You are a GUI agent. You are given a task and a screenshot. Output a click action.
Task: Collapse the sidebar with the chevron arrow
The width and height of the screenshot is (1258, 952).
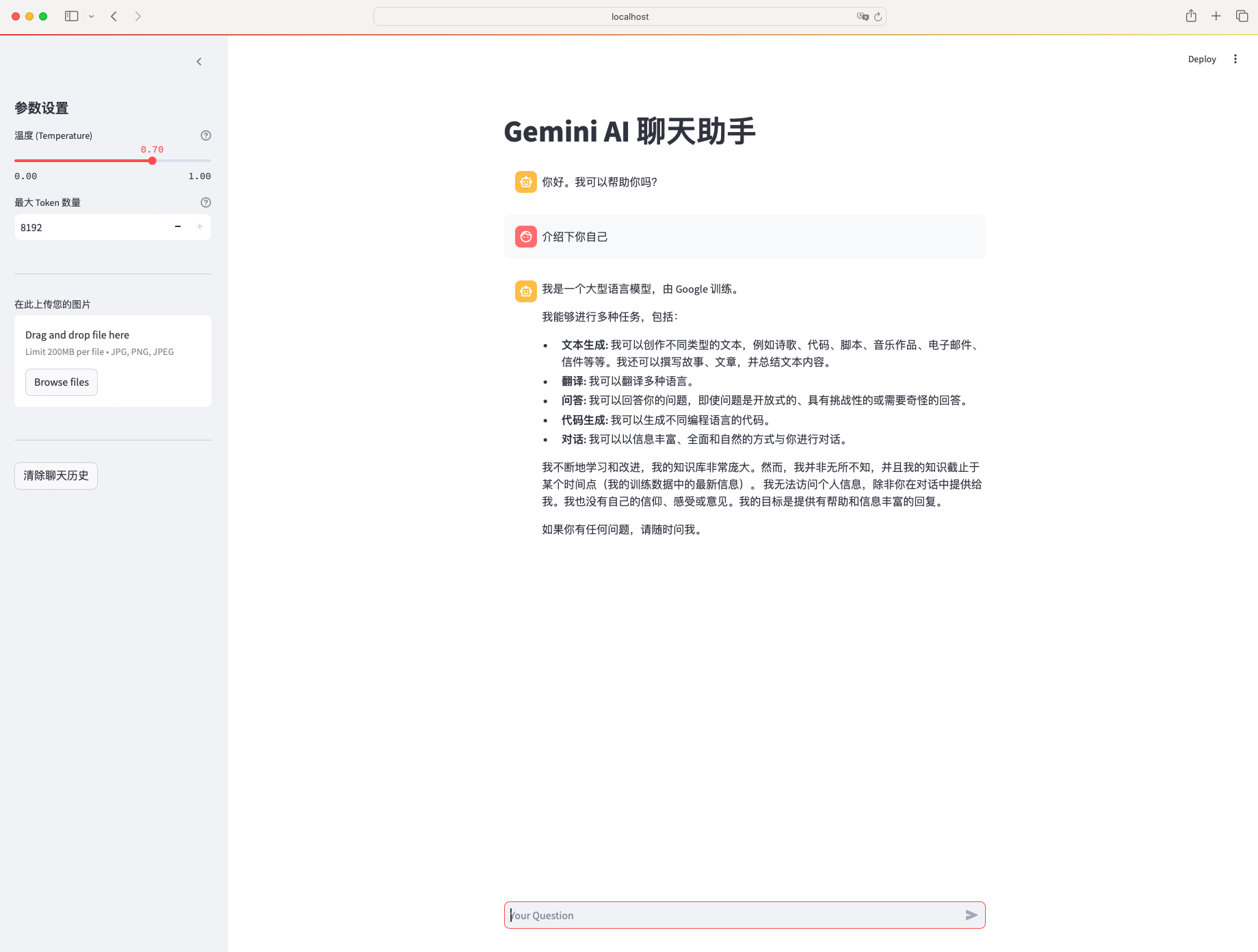click(x=199, y=62)
